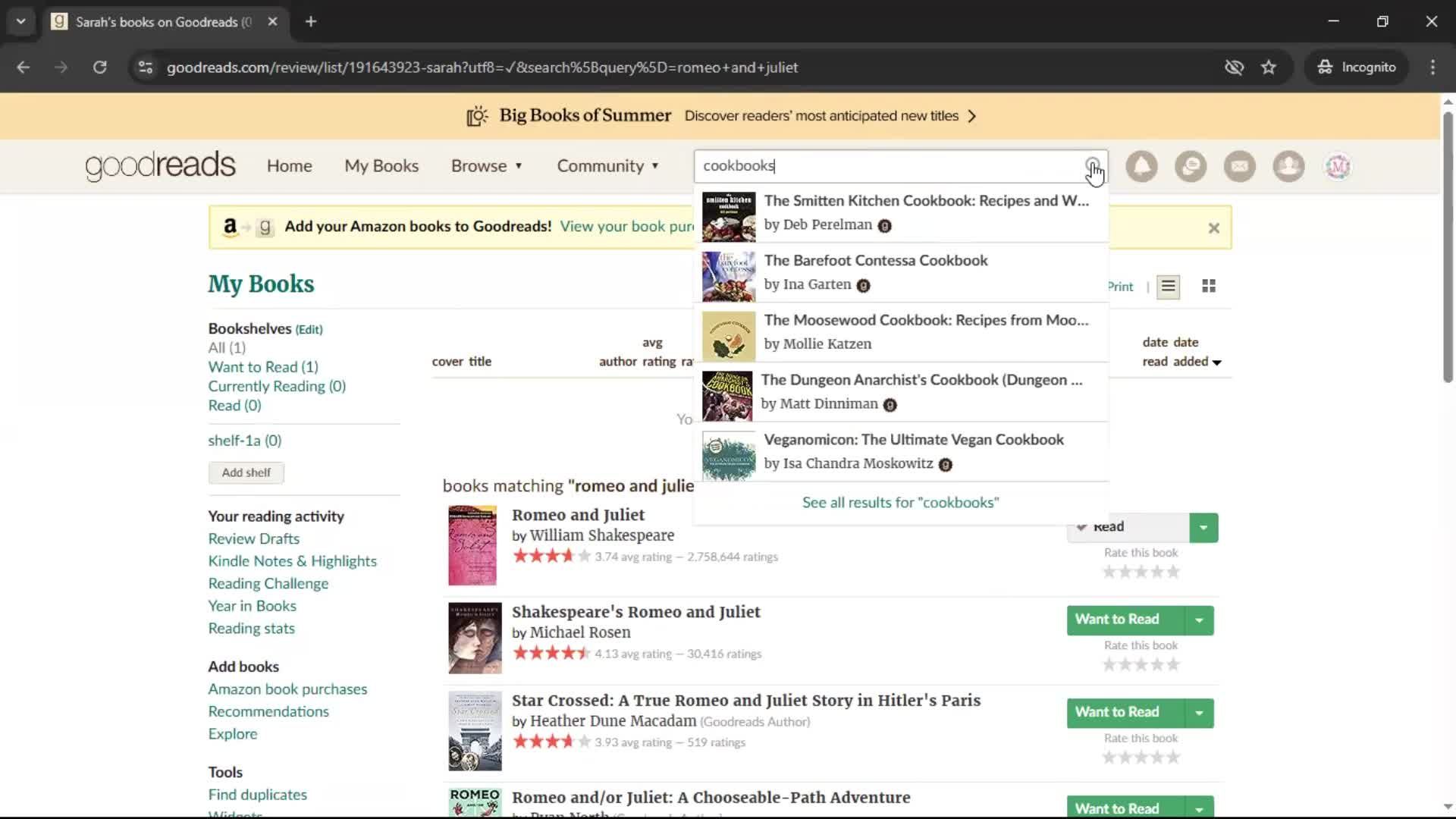The width and height of the screenshot is (1456, 819).
Task: Open The Moosewood Cookbook suggestion
Action: coord(901,333)
